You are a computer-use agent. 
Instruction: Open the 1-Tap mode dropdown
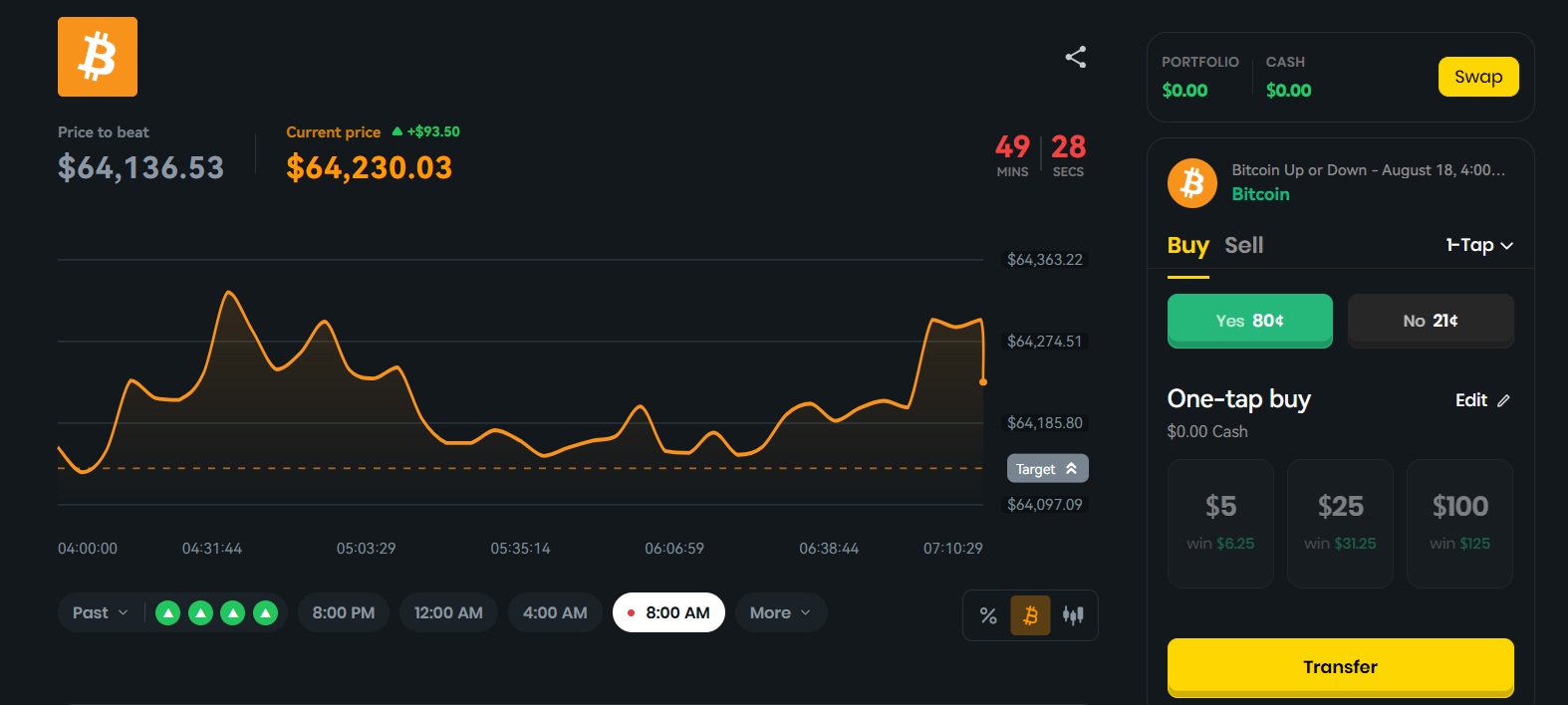1479,245
